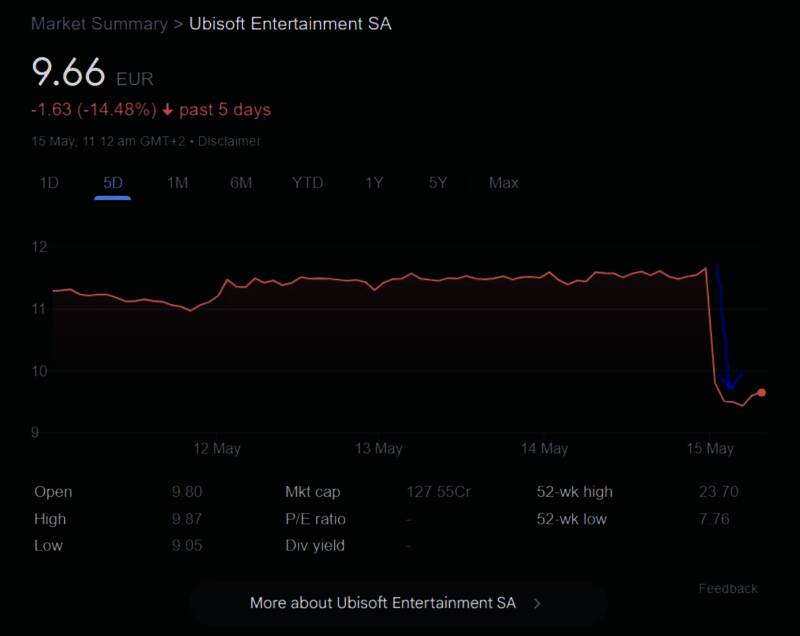800x636 pixels.
Task: Display the Max historical chart
Action: click(x=502, y=183)
